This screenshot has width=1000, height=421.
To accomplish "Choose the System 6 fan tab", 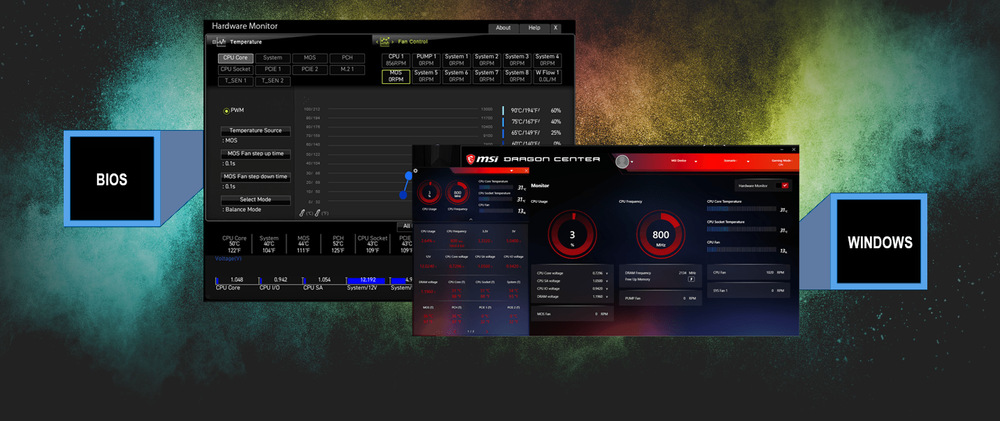I will pos(456,77).
